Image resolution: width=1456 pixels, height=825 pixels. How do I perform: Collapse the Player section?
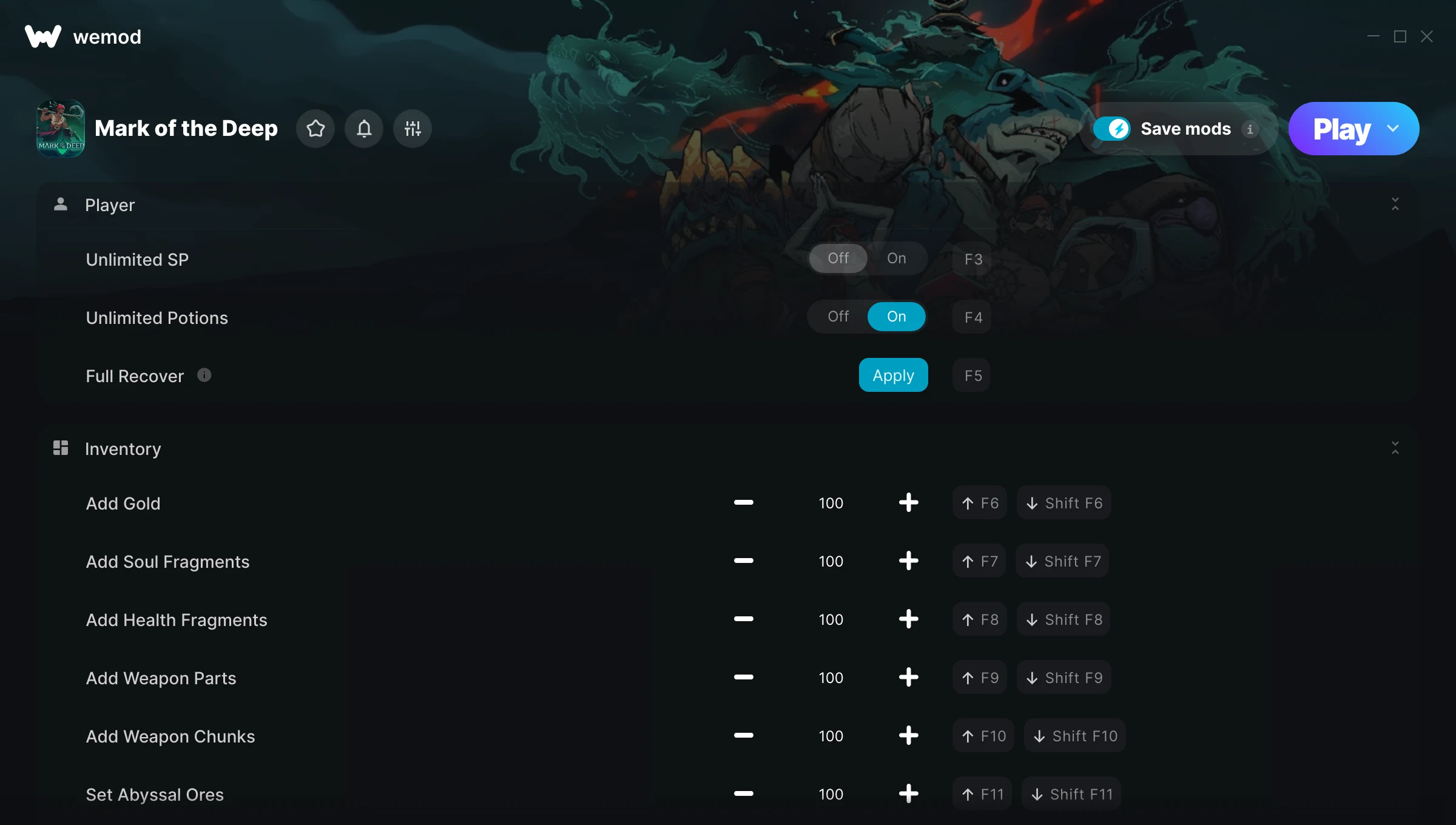coord(1395,204)
